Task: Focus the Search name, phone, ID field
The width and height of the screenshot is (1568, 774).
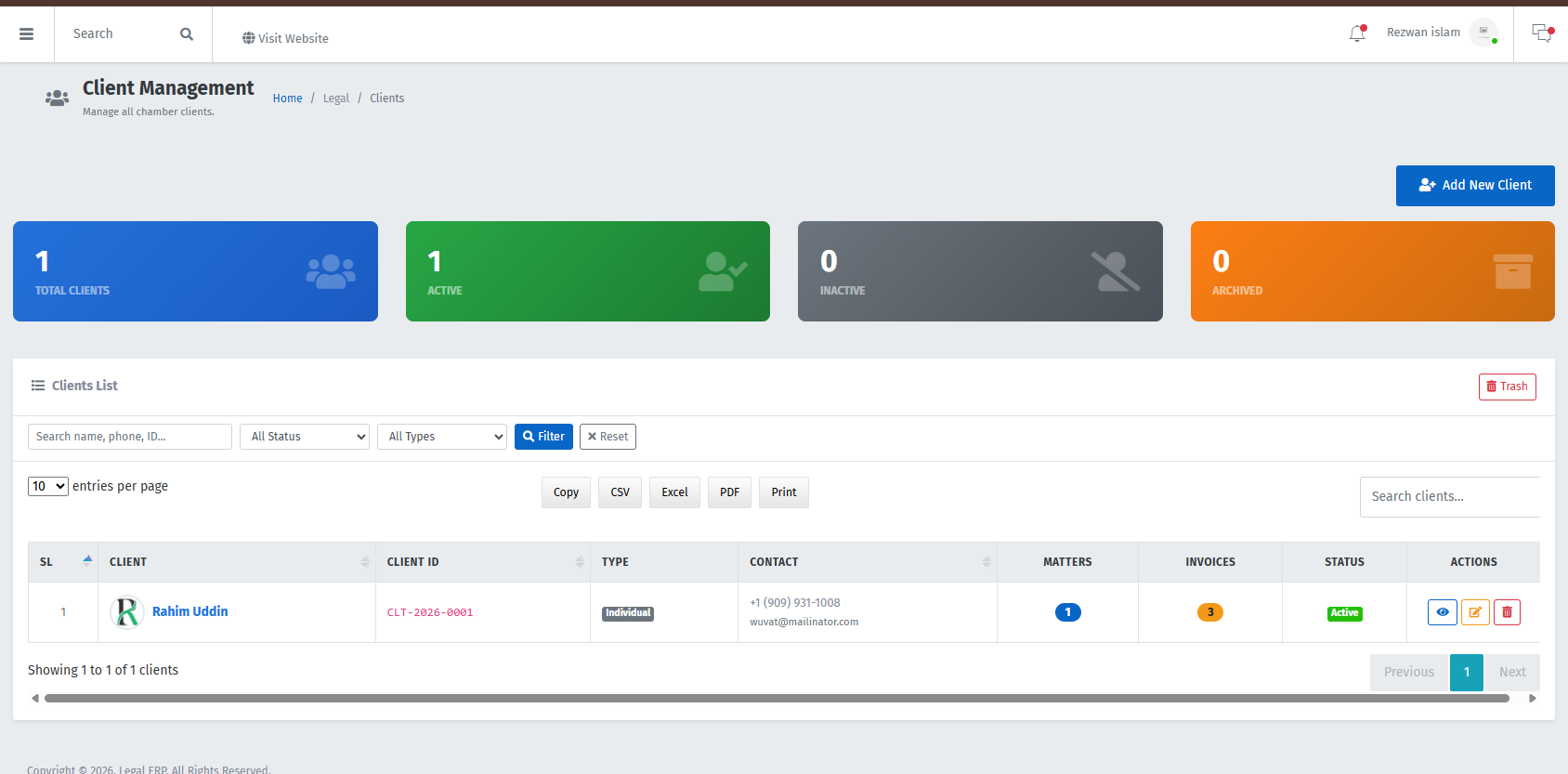Action: (130, 437)
